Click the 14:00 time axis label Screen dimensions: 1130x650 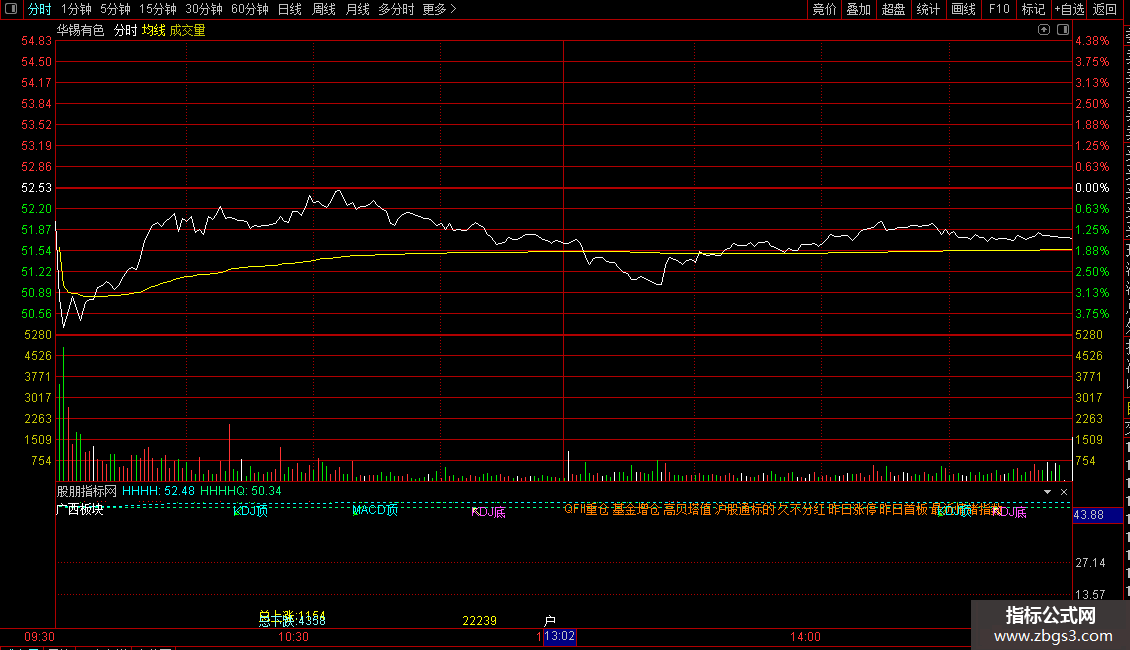(x=805, y=637)
